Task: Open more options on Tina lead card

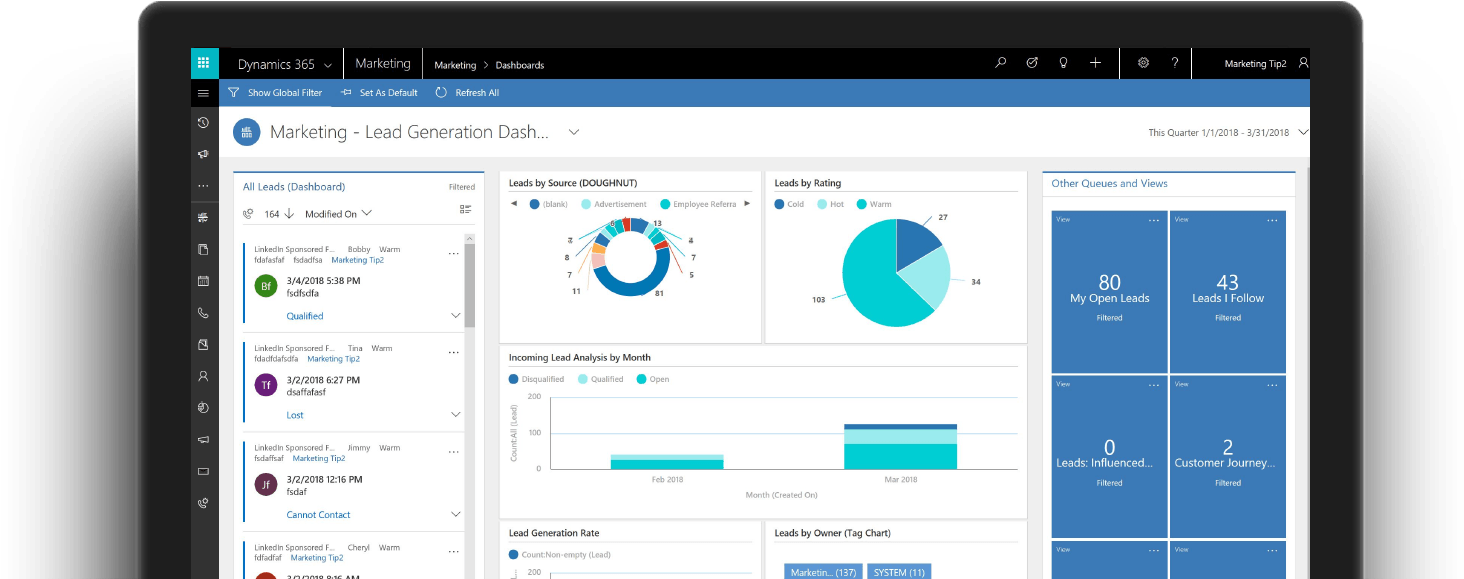Action: (x=454, y=352)
